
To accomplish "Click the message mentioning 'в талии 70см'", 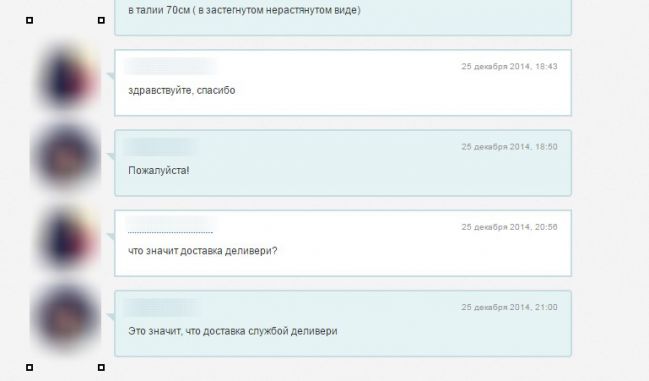I will tap(343, 17).
